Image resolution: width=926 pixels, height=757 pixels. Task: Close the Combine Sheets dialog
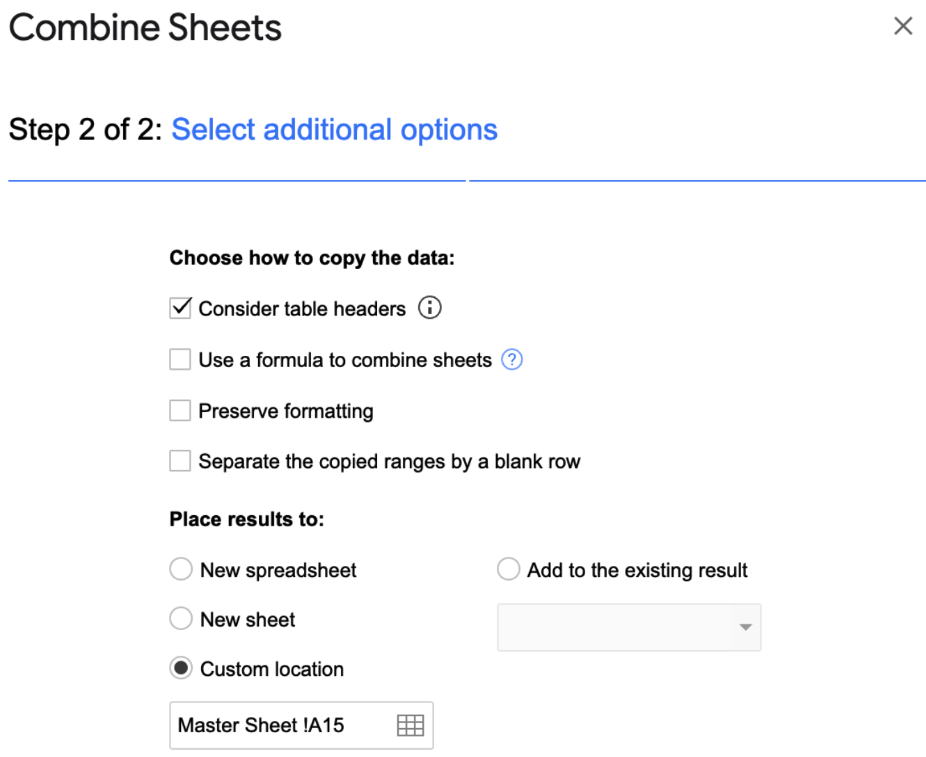[x=903, y=26]
